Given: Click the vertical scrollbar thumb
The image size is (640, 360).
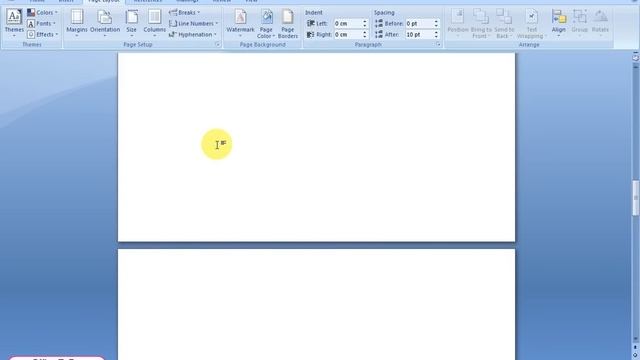Looking at the screenshot, I should pos(636,198).
